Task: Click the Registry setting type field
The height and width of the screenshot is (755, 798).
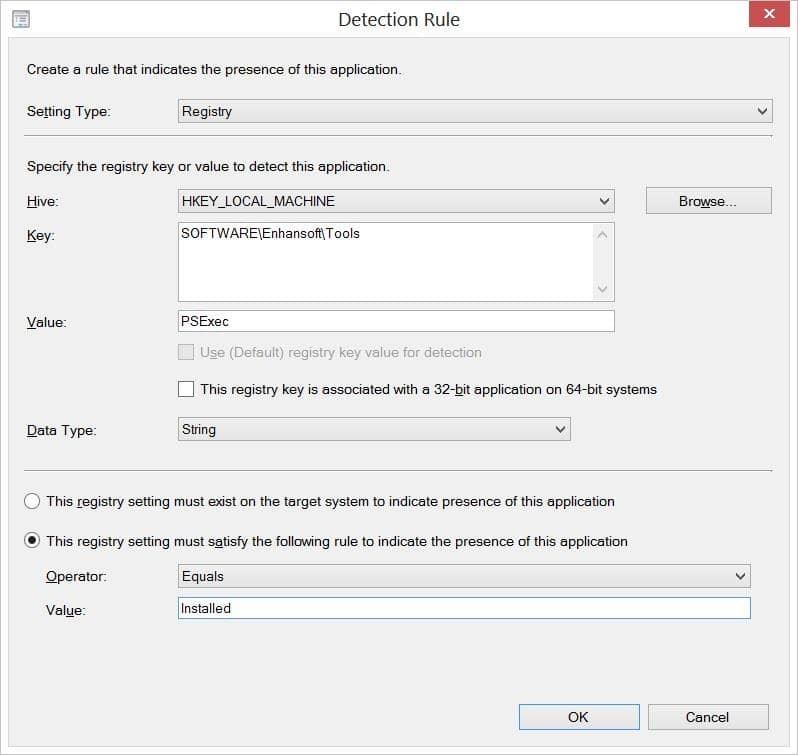Action: coord(475,111)
